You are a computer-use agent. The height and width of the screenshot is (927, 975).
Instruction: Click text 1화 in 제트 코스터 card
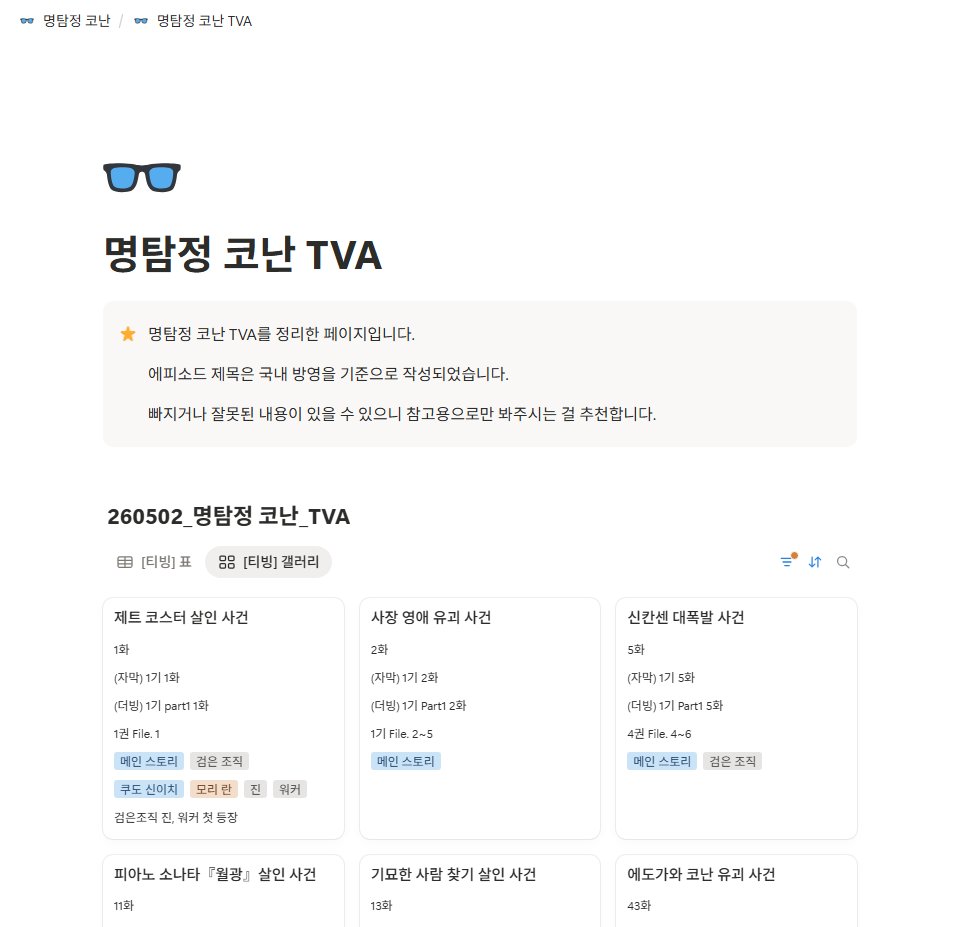[121, 649]
